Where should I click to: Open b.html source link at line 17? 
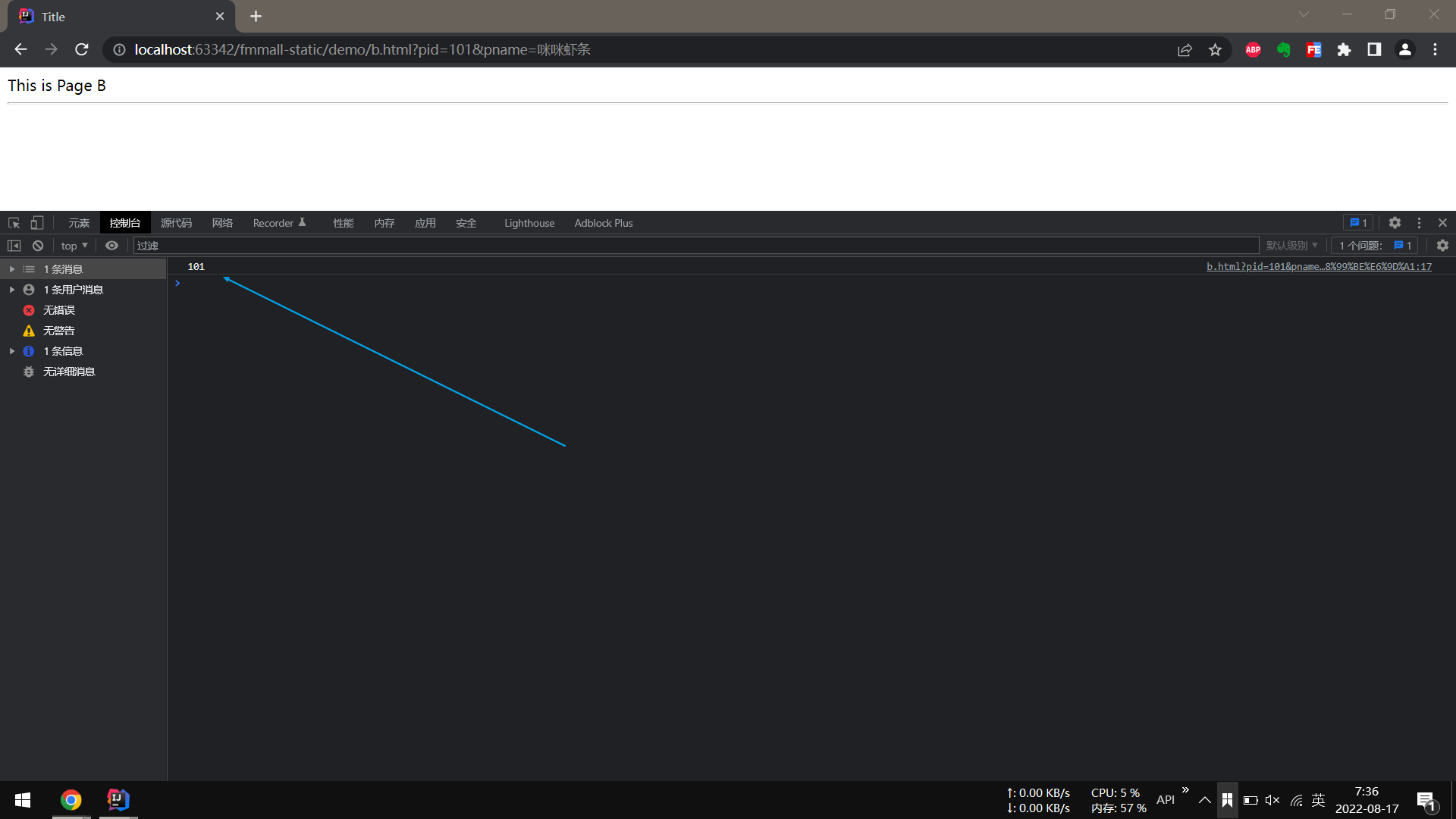click(1319, 267)
